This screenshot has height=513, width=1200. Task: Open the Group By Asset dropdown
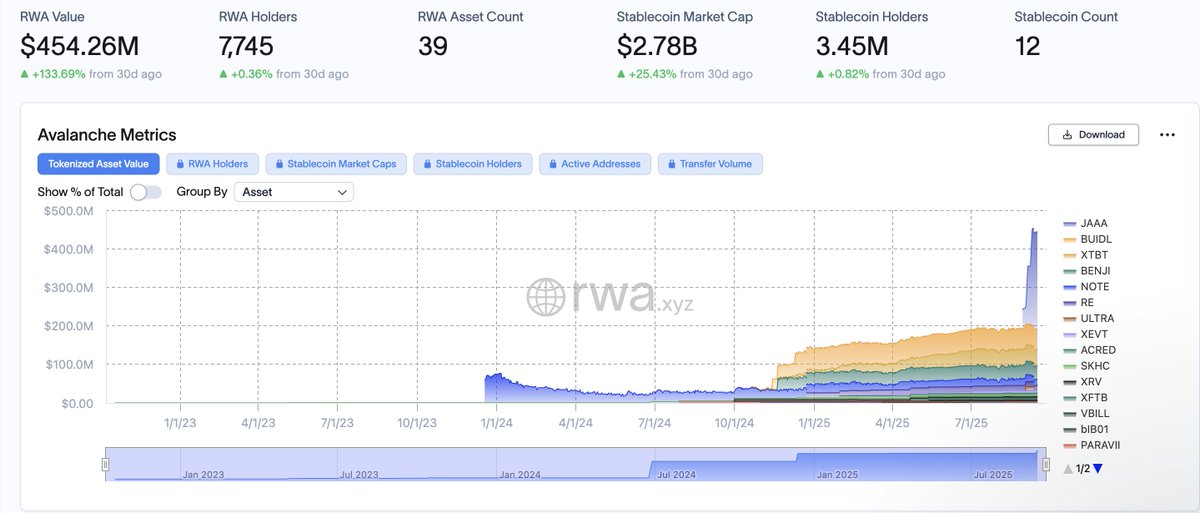(x=293, y=191)
